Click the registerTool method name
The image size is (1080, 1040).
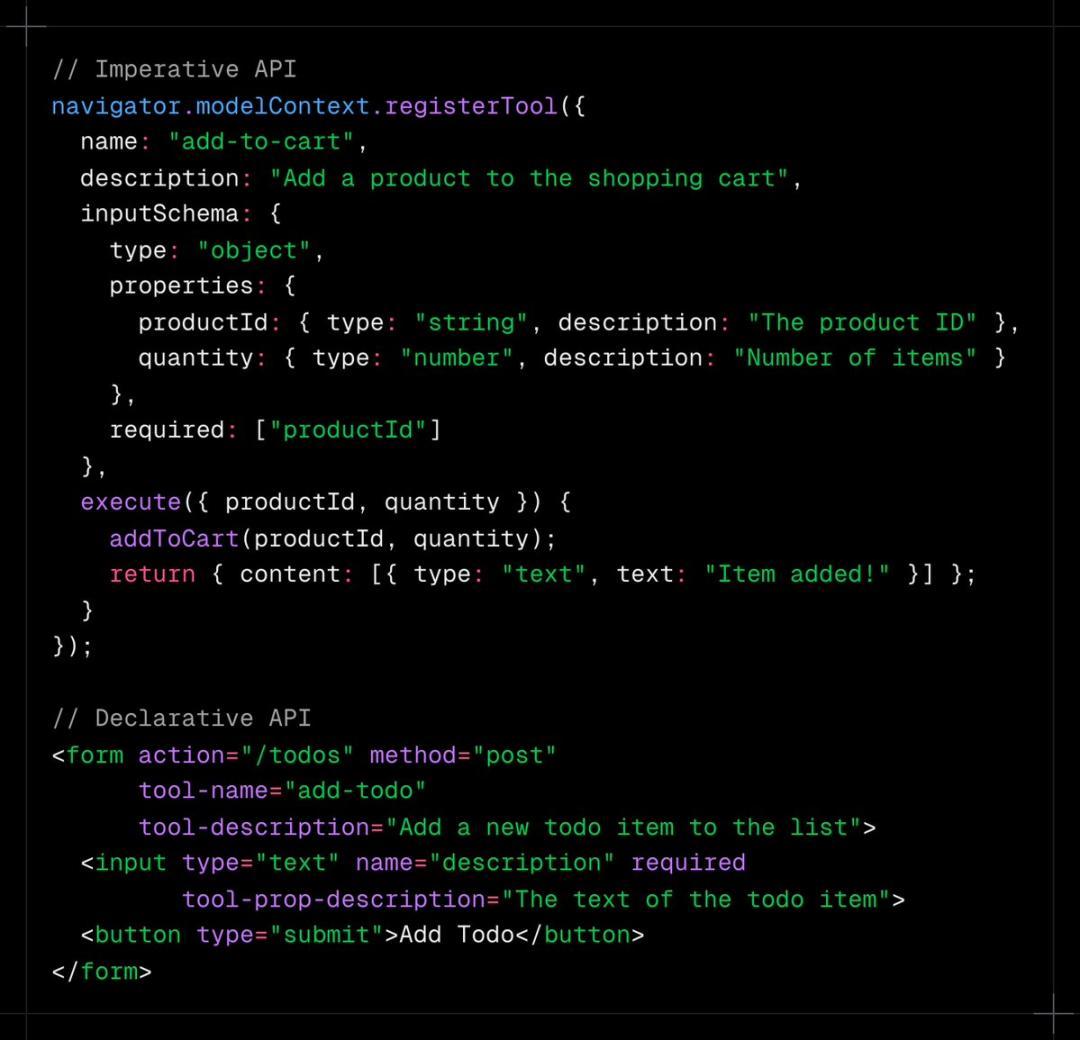click(470, 105)
